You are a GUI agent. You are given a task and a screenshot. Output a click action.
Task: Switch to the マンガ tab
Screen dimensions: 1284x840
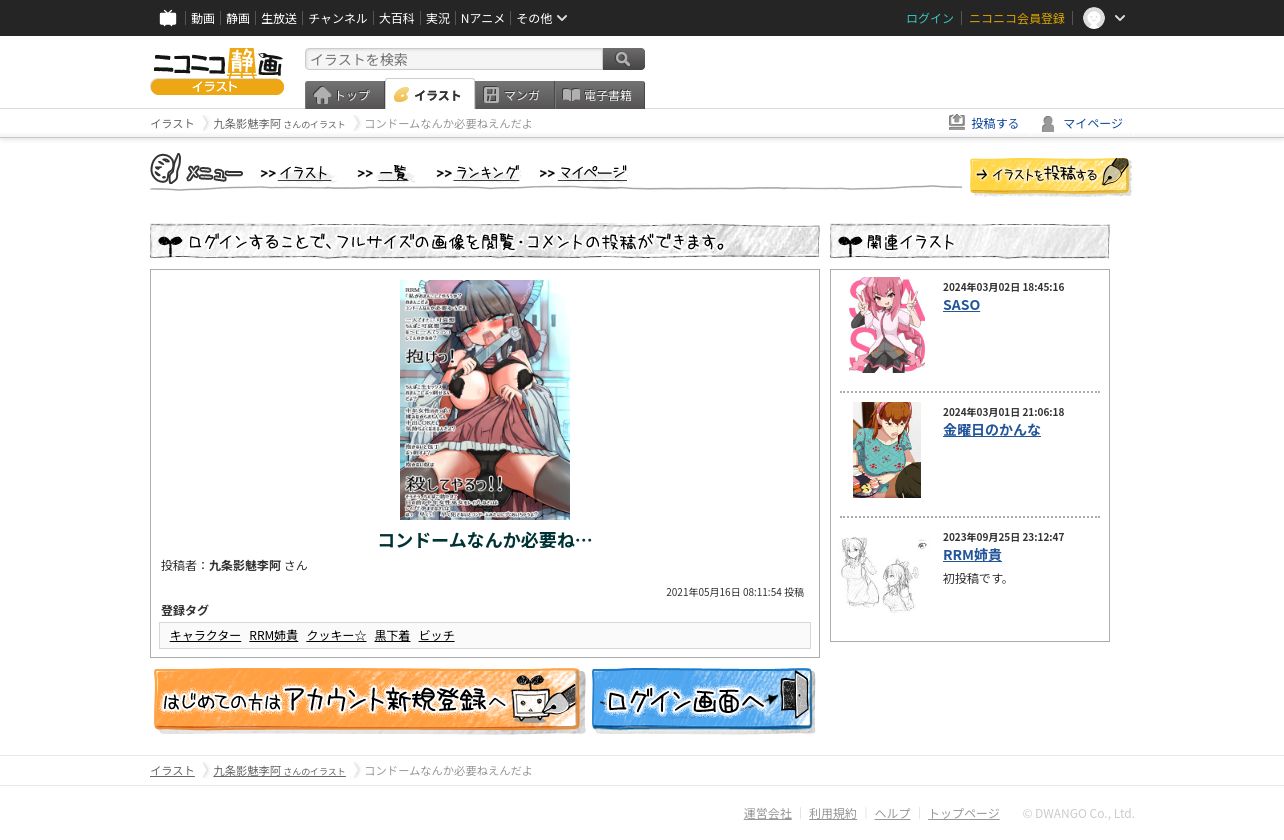click(x=514, y=95)
